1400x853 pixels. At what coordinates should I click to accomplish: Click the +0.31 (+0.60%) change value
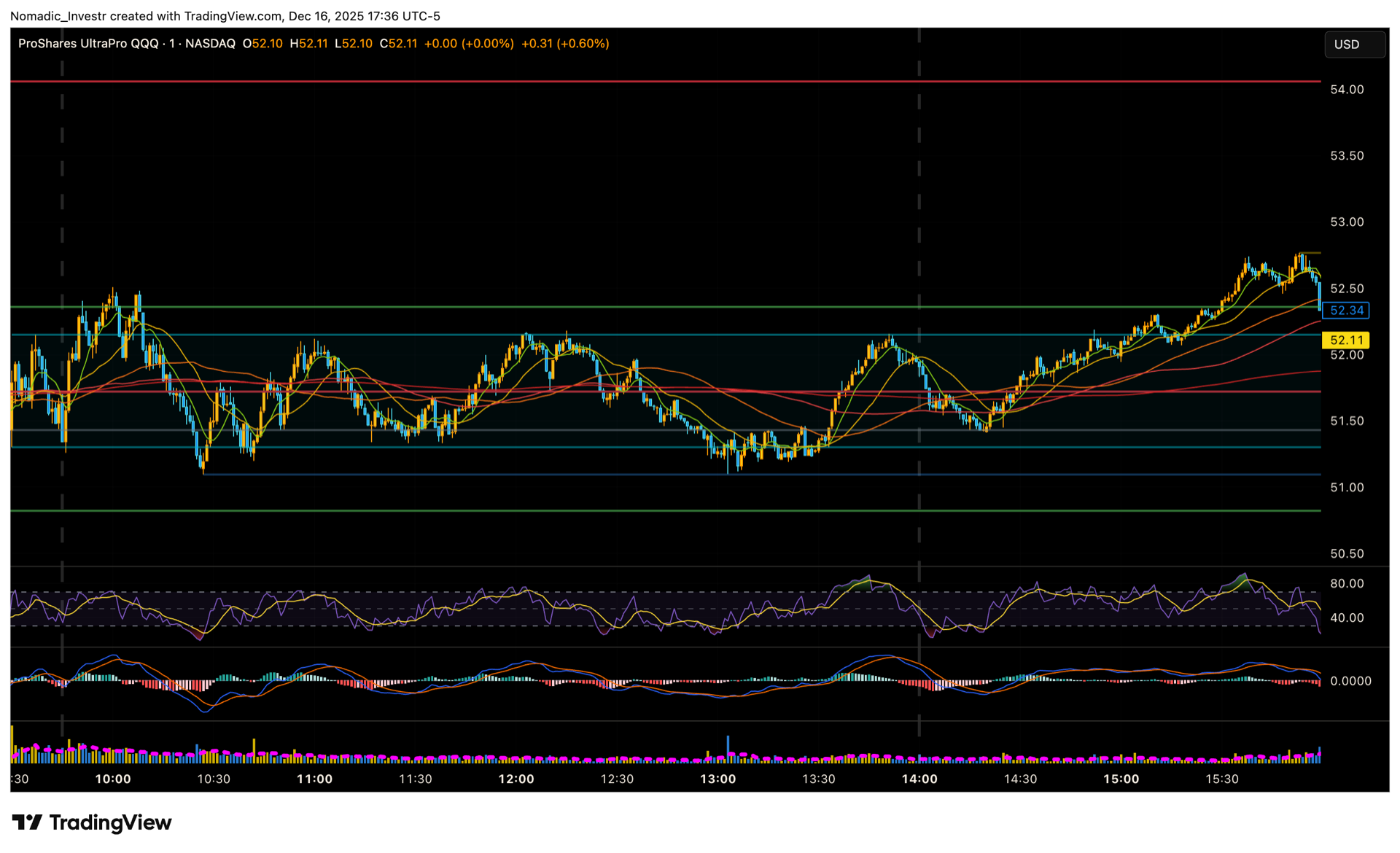tap(565, 44)
